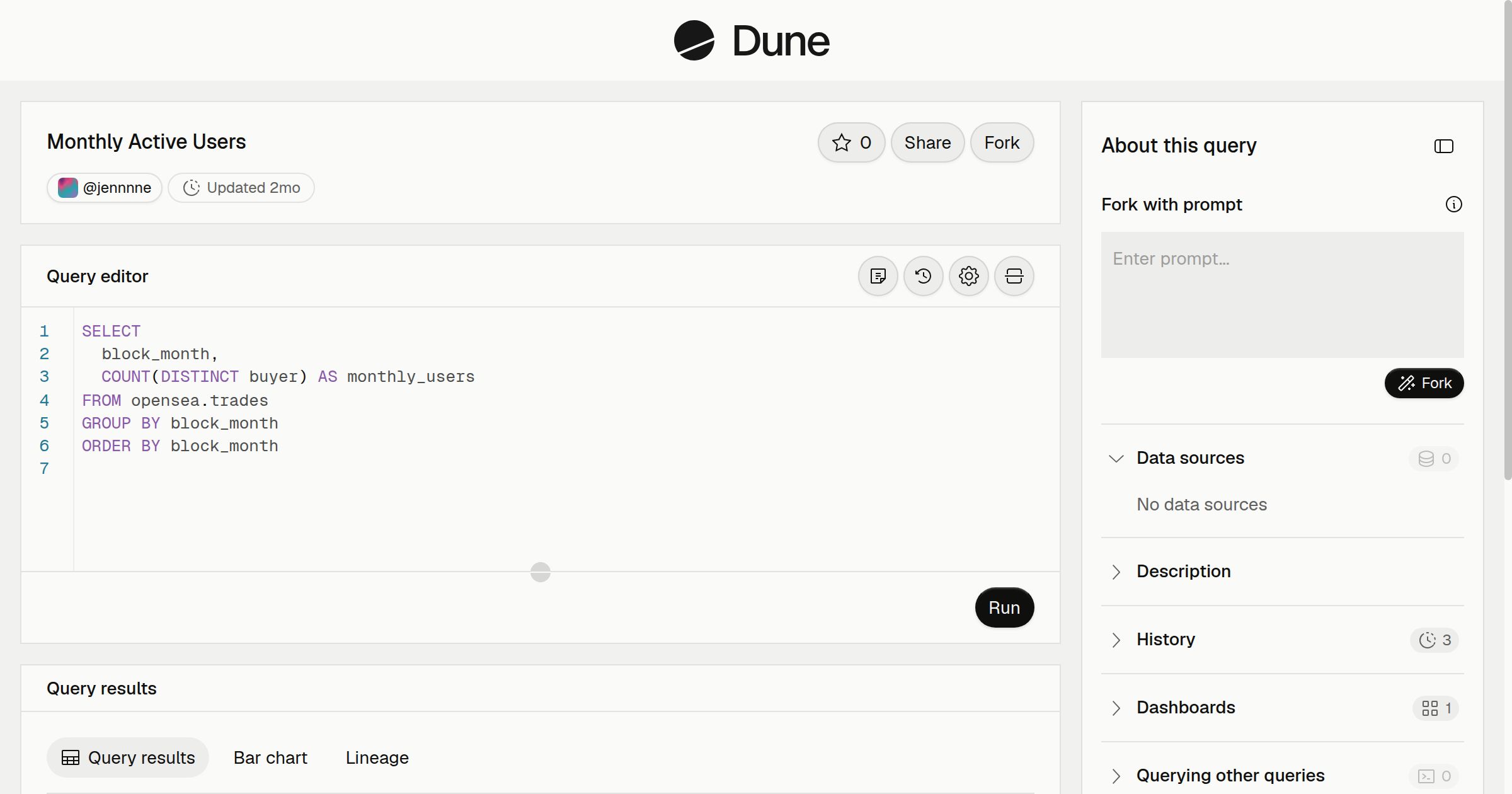Click the History count badge showing 3
Image resolution: width=1512 pixels, height=794 pixels.
tap(1435, 640)
